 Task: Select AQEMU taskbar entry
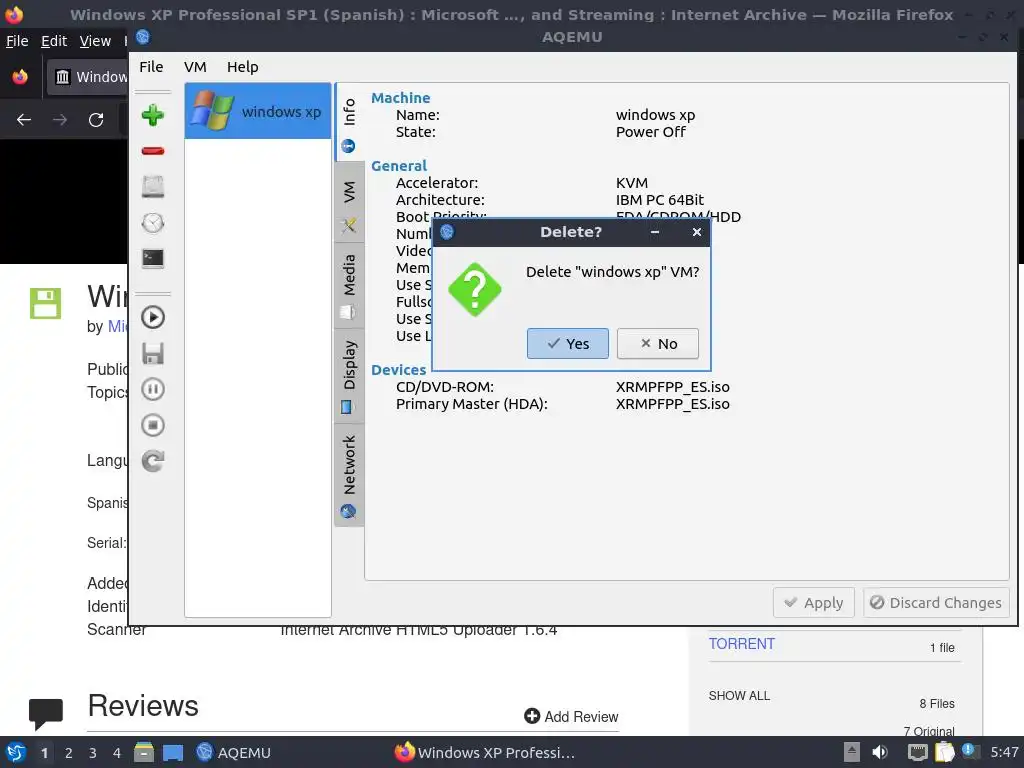pyautogui.click(x=233, y=752)
